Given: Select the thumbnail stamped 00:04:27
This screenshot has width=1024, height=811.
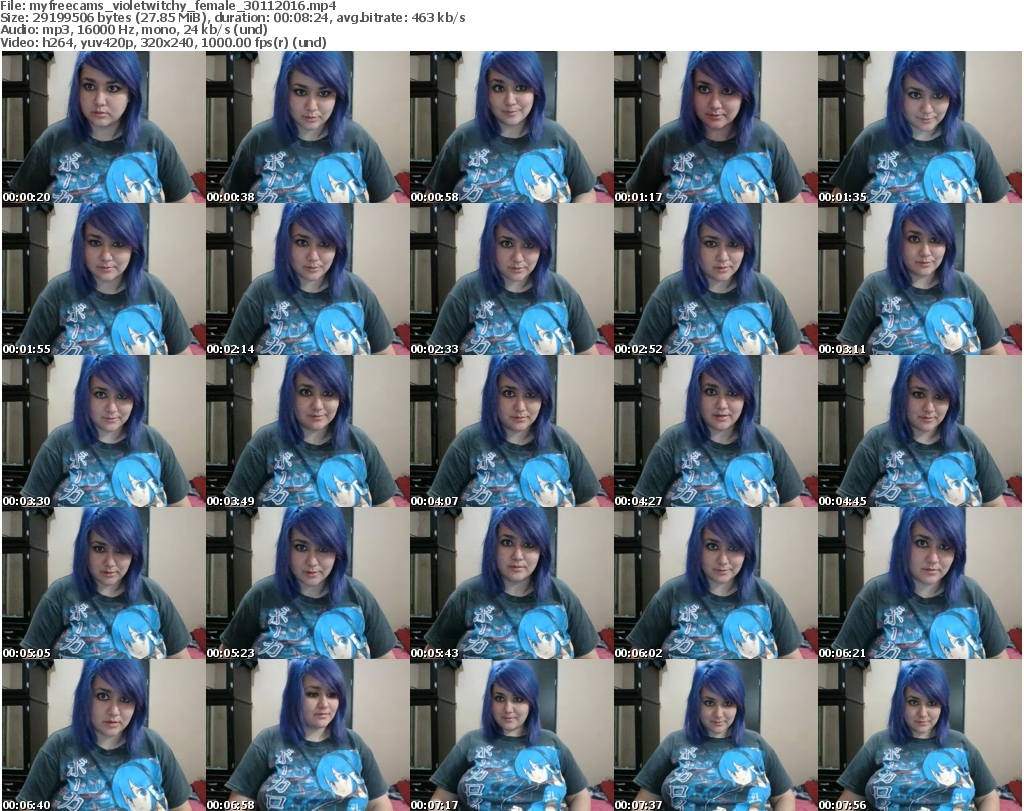Looking at the screenshot, I should 715,432.
